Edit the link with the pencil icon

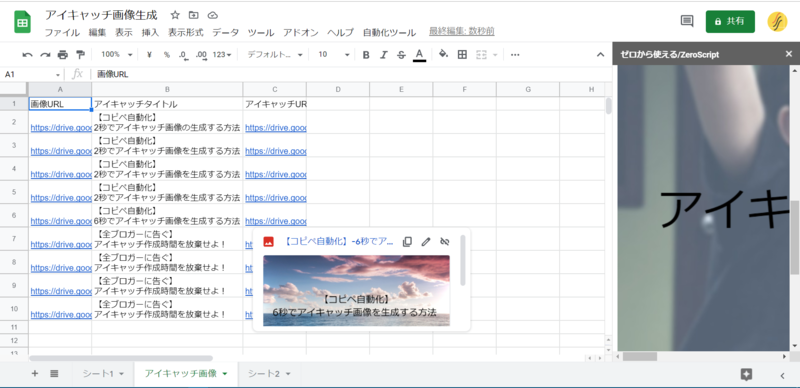pos(426,241)
